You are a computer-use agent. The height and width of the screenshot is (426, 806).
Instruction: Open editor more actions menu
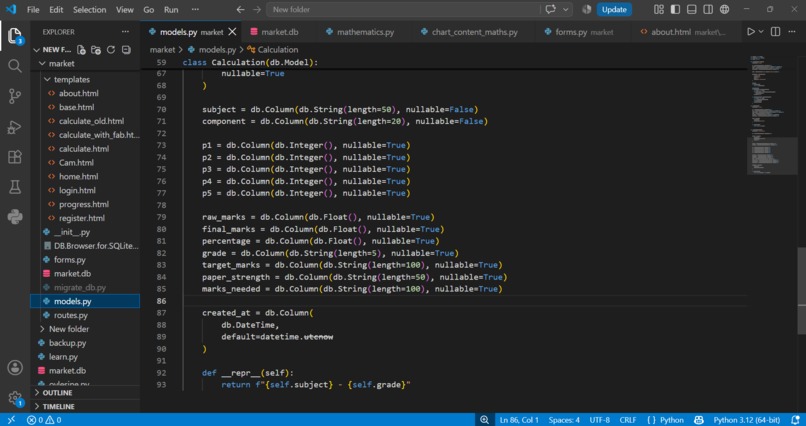point(792,32)
